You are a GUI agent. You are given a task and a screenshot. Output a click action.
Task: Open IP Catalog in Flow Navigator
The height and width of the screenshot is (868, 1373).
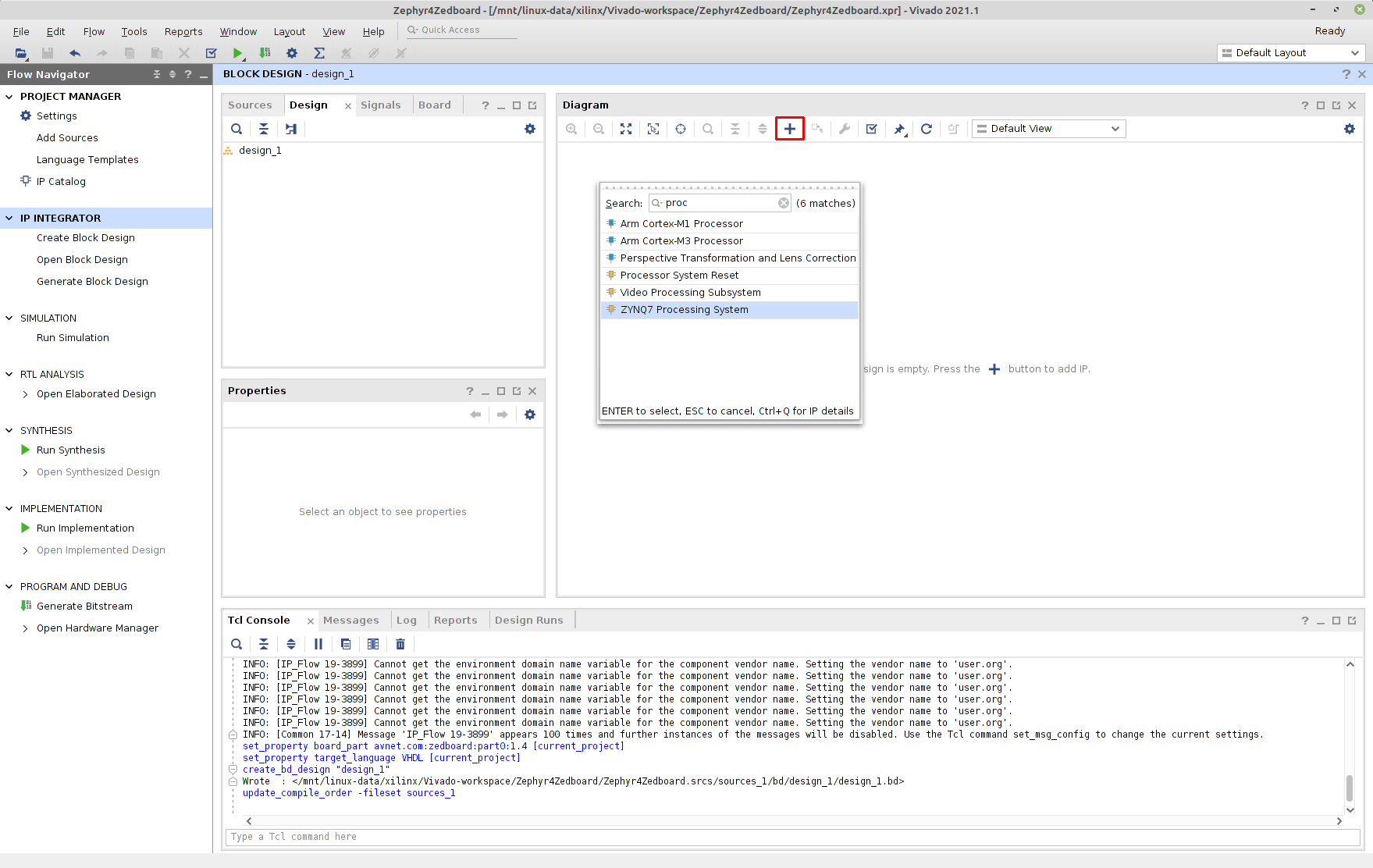(61, 182)
